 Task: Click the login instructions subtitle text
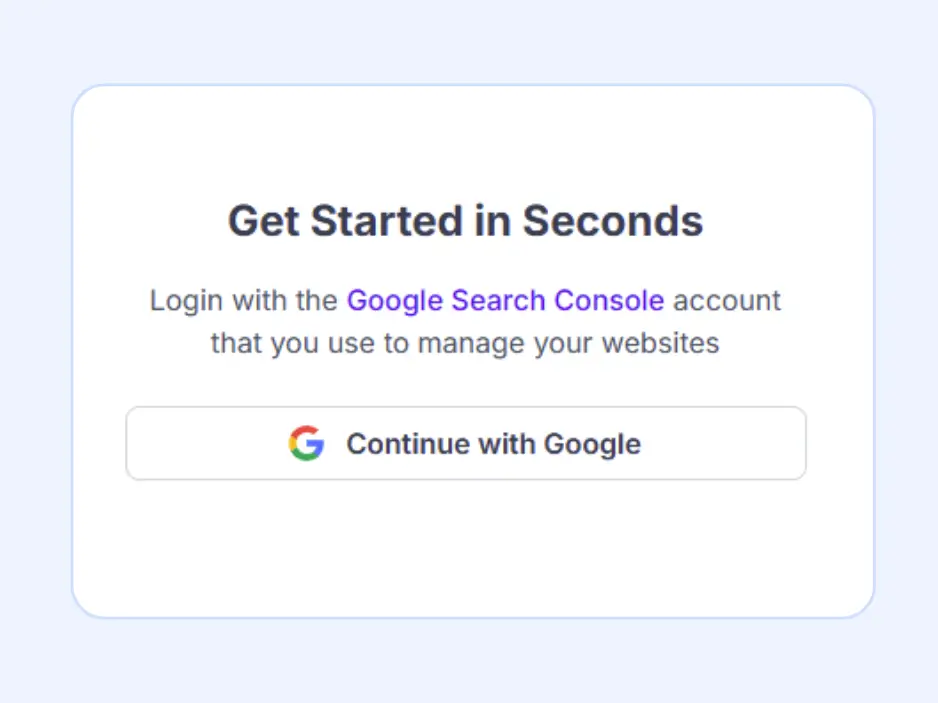465,322
